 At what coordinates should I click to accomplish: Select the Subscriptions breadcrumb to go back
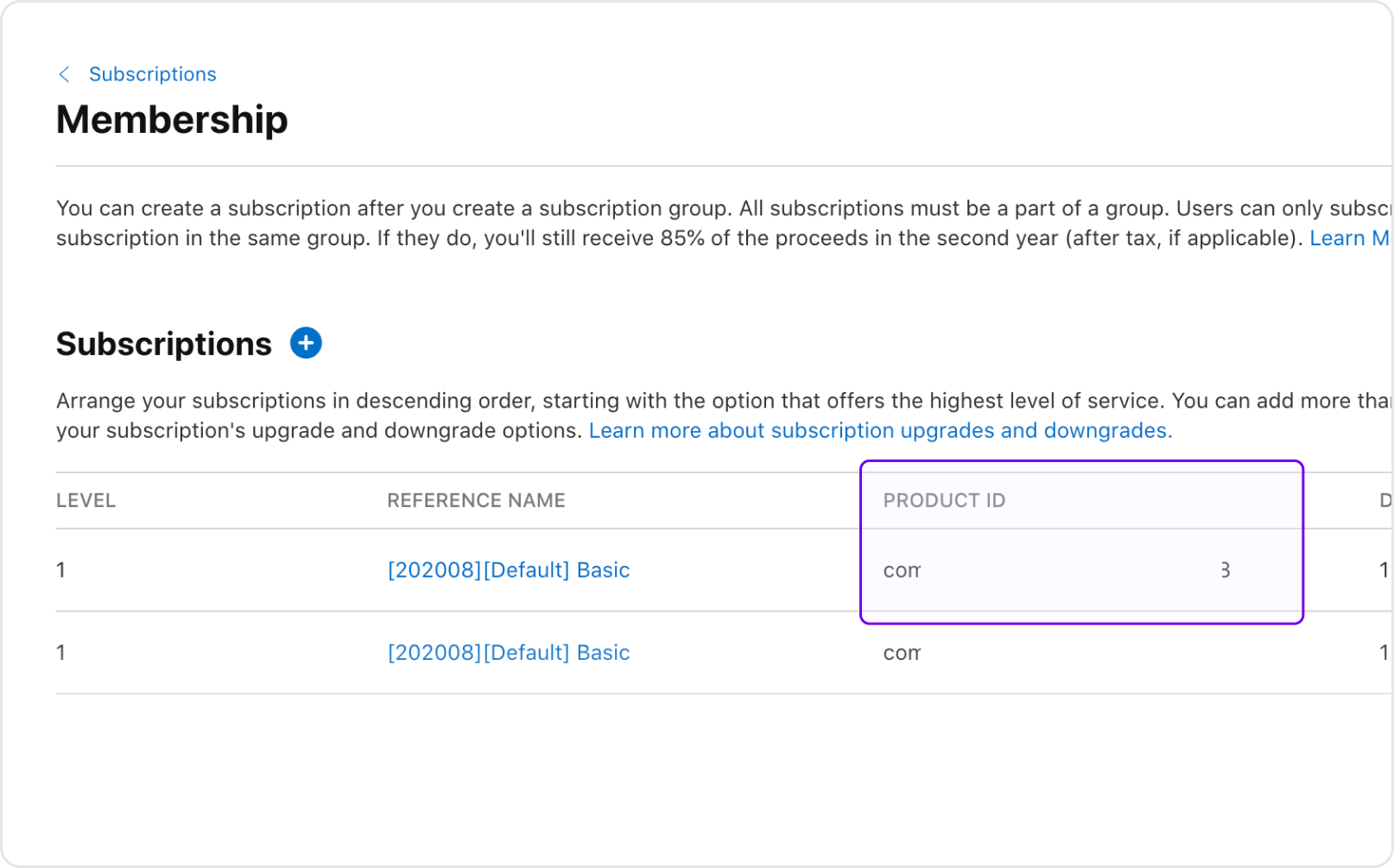tap(153, 74)
